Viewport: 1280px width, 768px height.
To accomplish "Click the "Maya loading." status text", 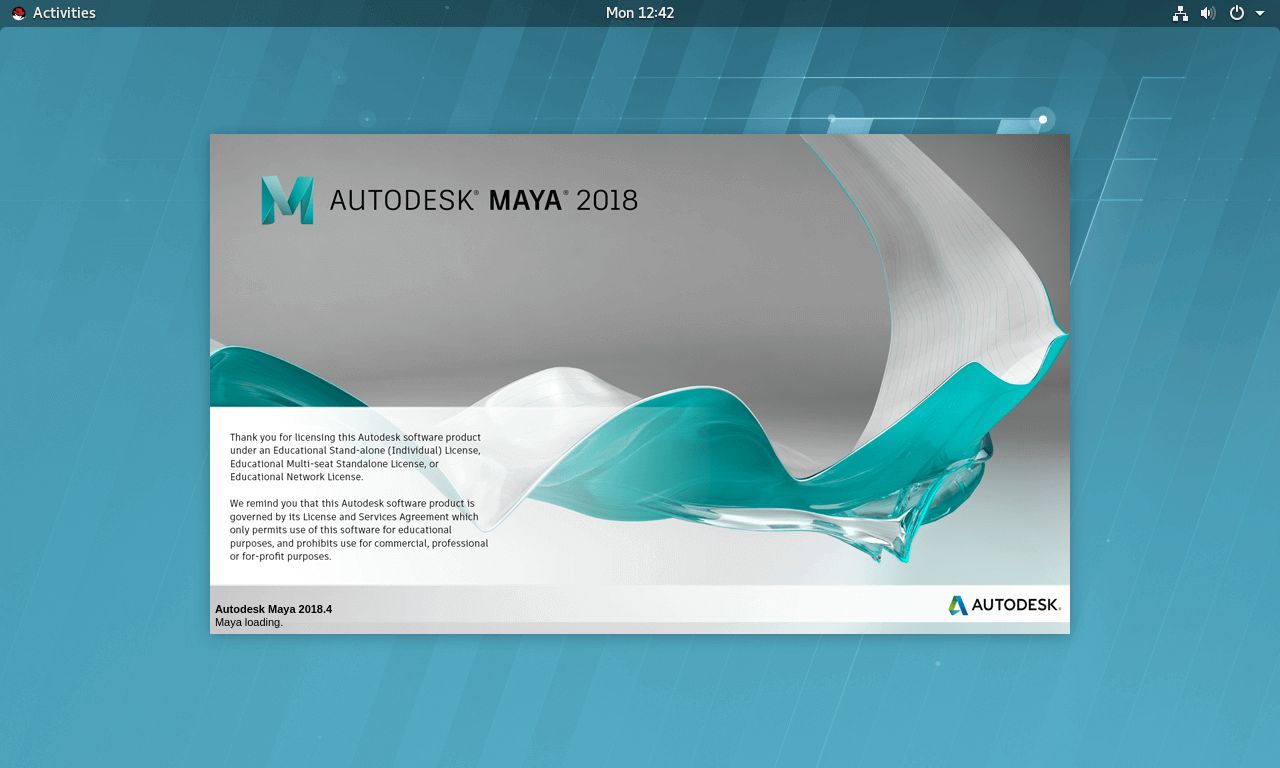I will 249,622.
